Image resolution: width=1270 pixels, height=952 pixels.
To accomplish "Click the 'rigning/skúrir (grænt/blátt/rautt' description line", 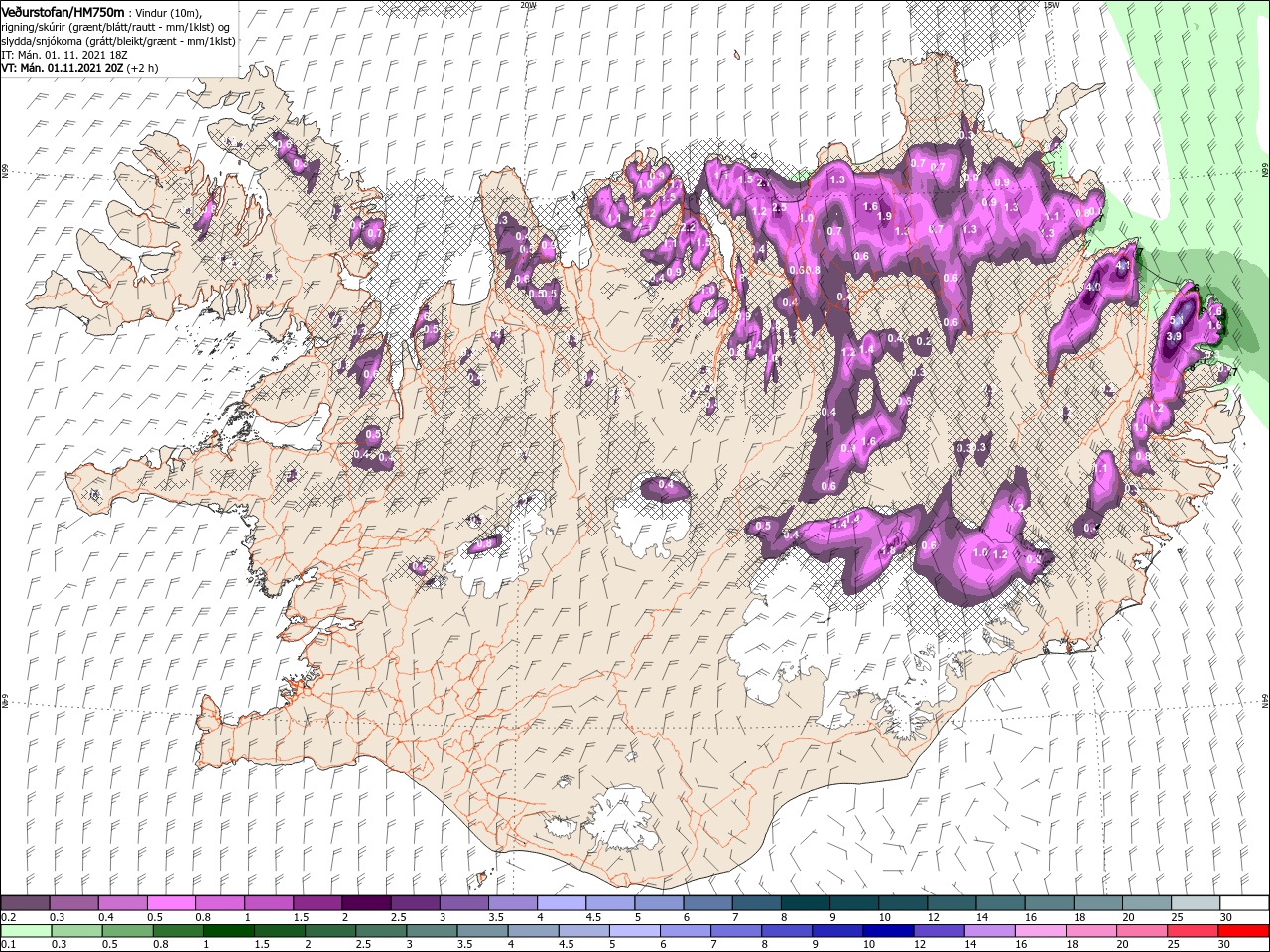I will 113,26.
